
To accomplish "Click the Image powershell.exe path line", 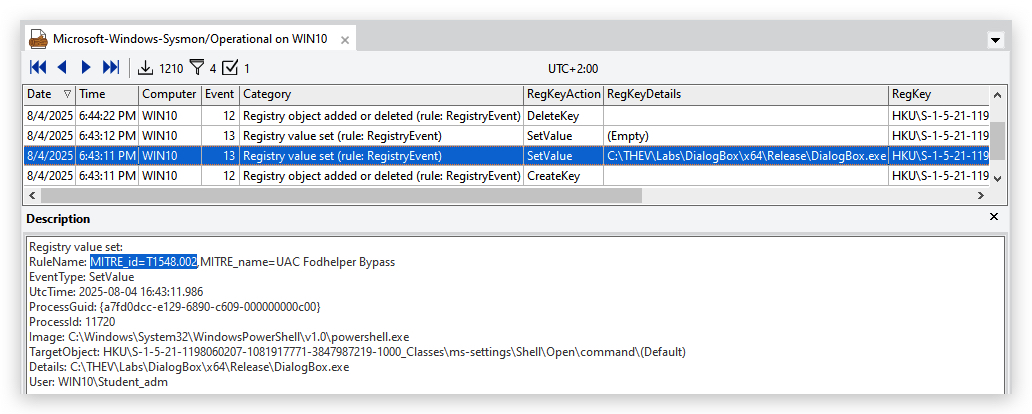I will coord(219,337).
